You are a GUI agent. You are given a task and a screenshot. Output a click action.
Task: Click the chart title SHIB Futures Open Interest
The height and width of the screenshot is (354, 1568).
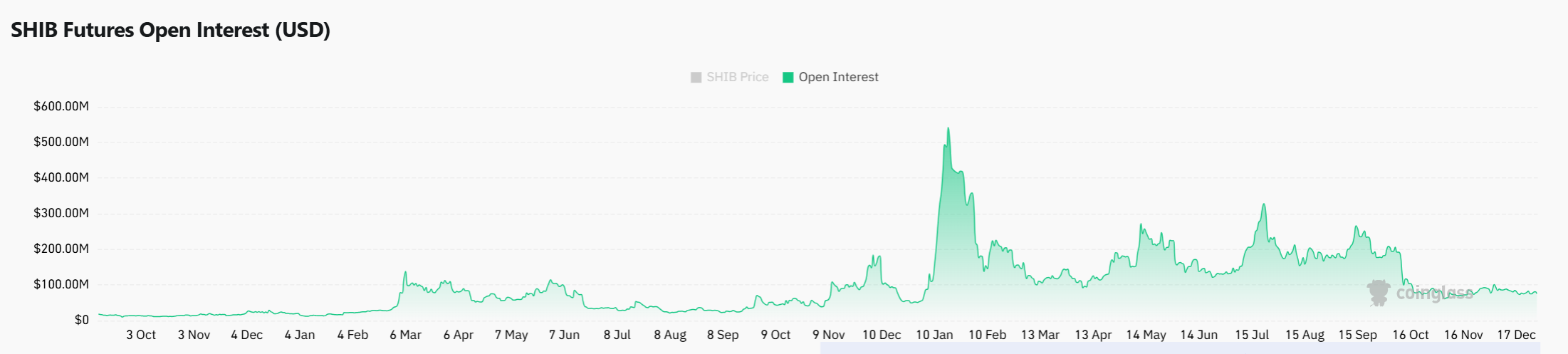170,30
